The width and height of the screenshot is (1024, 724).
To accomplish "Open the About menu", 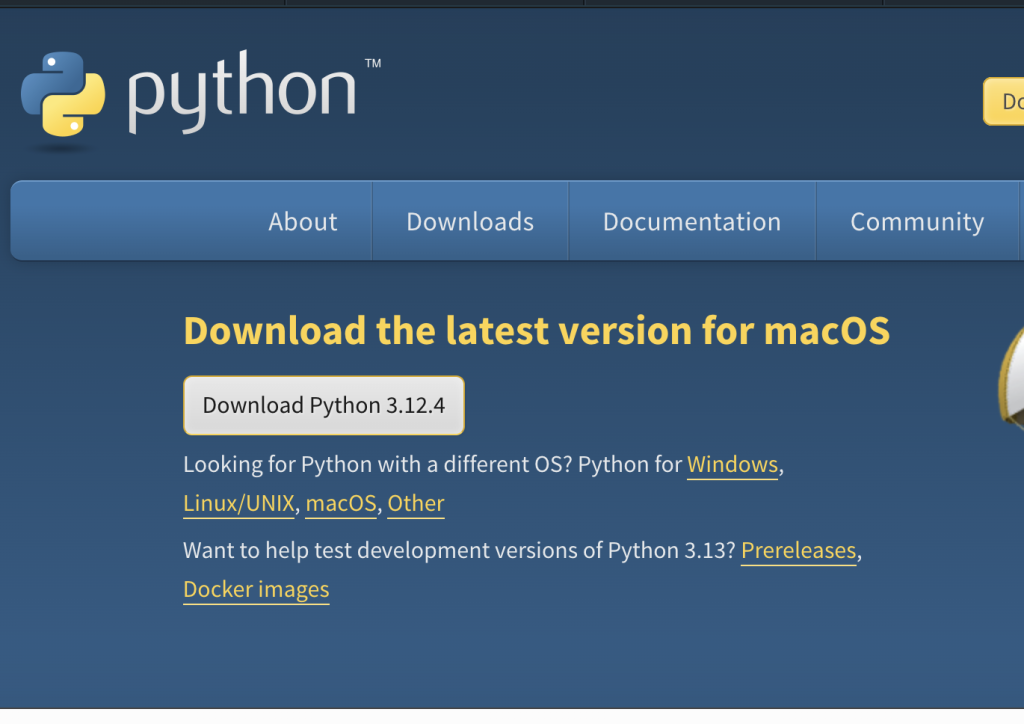I will 302,221.
